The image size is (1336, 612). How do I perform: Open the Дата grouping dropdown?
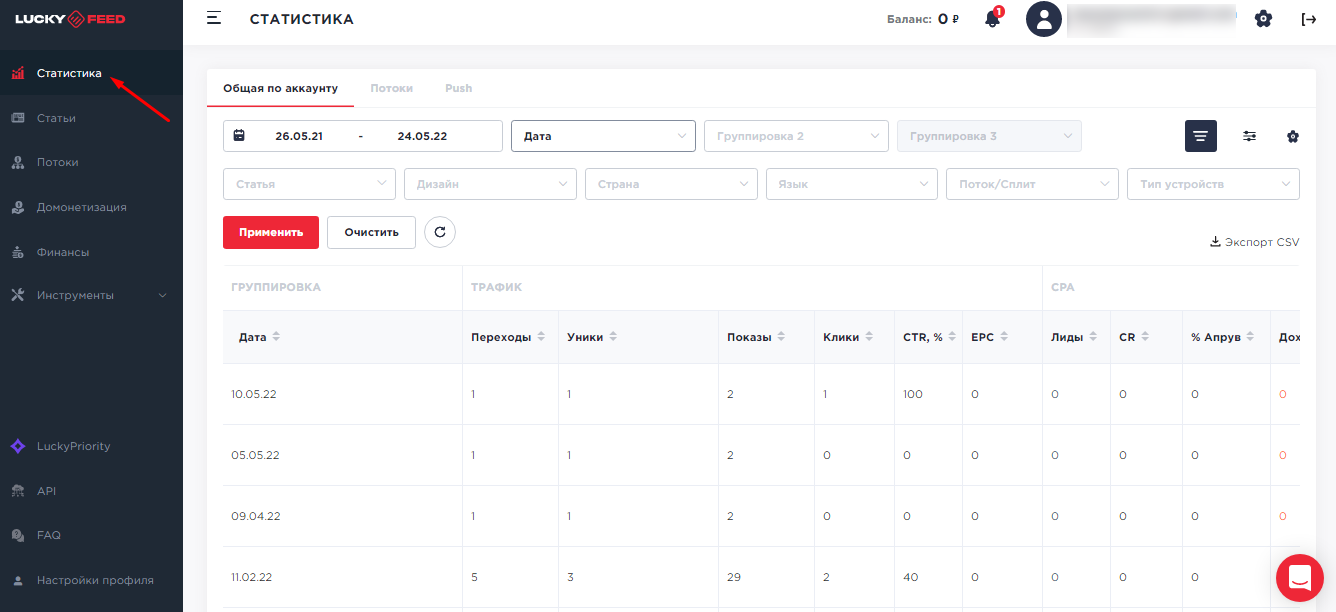[x=603, y=136]
